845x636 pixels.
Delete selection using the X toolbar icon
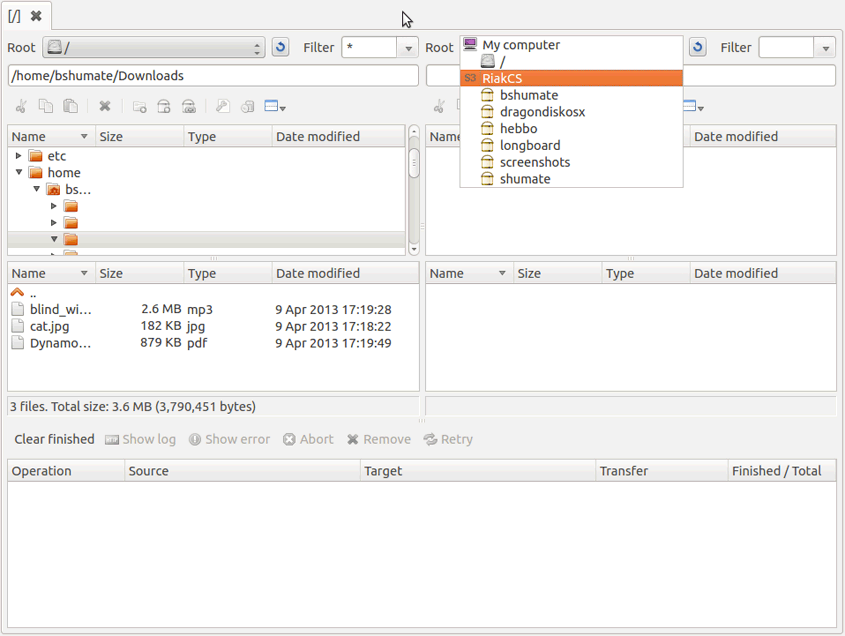105,106
